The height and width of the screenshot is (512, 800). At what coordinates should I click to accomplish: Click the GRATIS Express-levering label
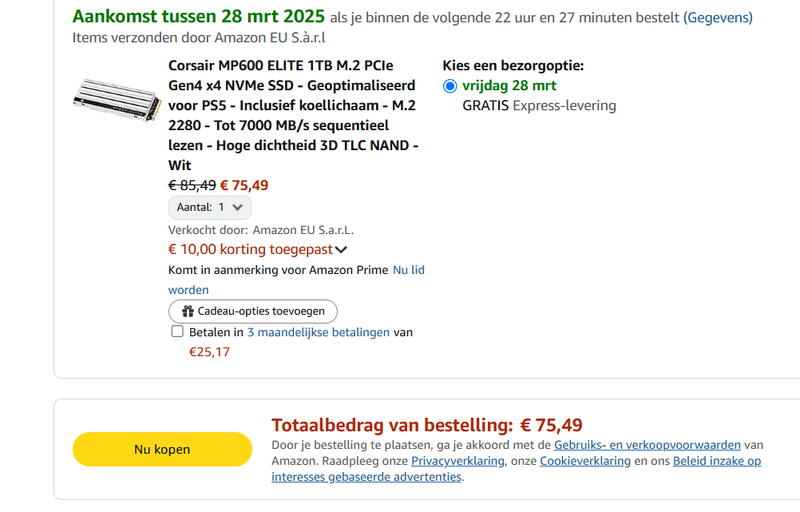point(539,106)
